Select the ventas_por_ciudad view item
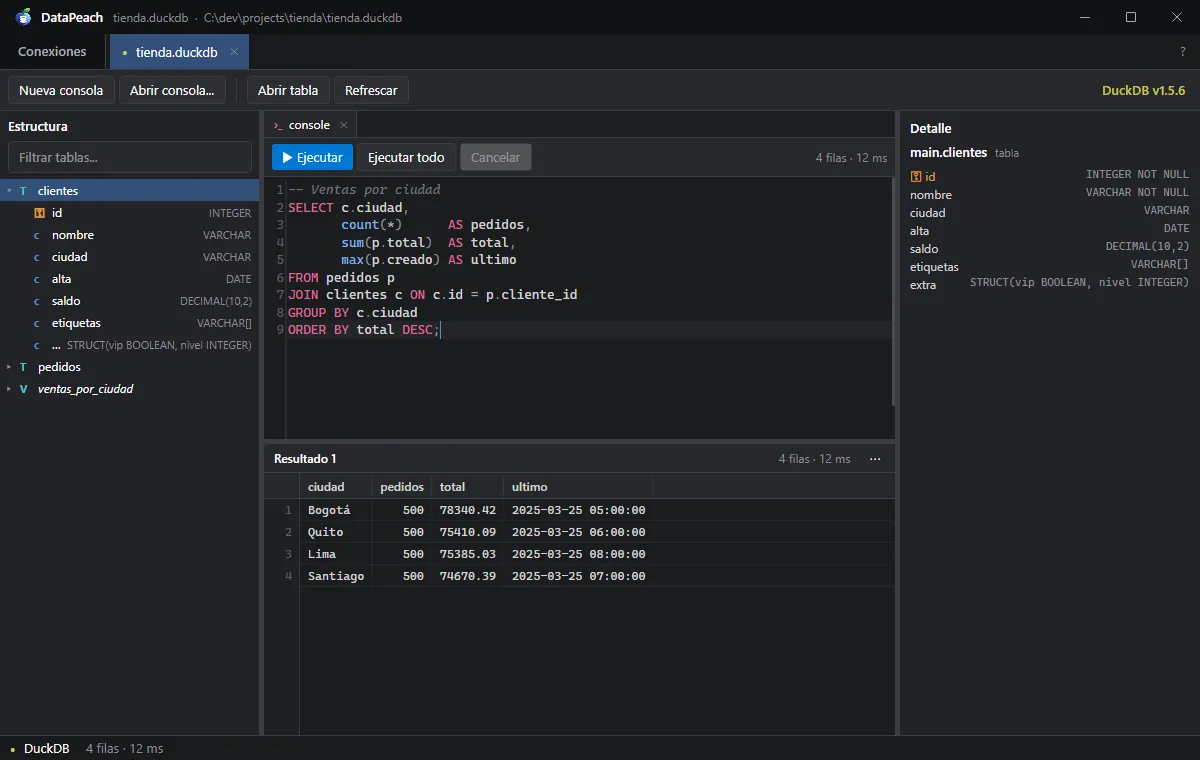 pyautogui.click(x=130, y=389)
